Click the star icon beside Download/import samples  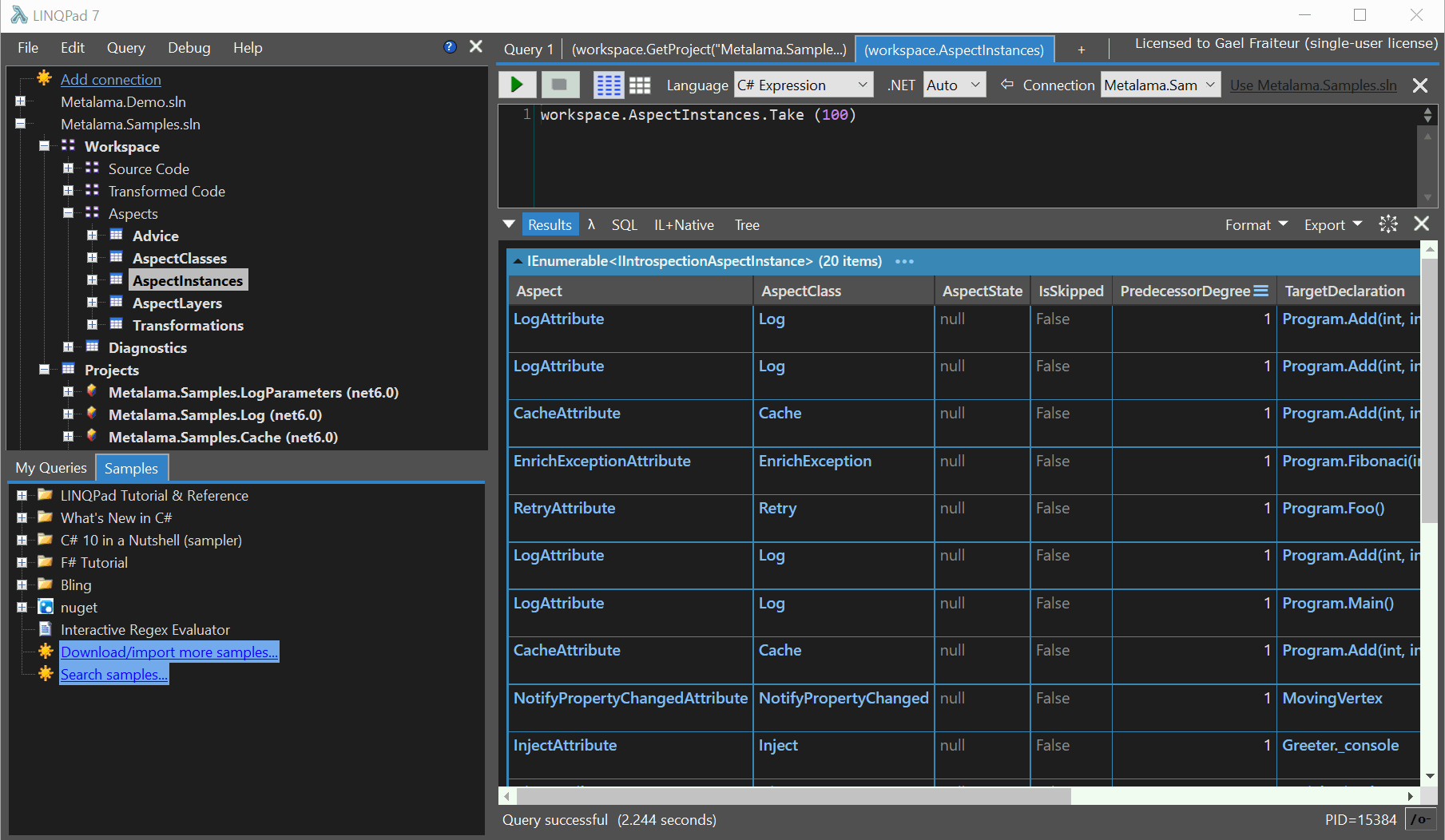coord(46,652)
